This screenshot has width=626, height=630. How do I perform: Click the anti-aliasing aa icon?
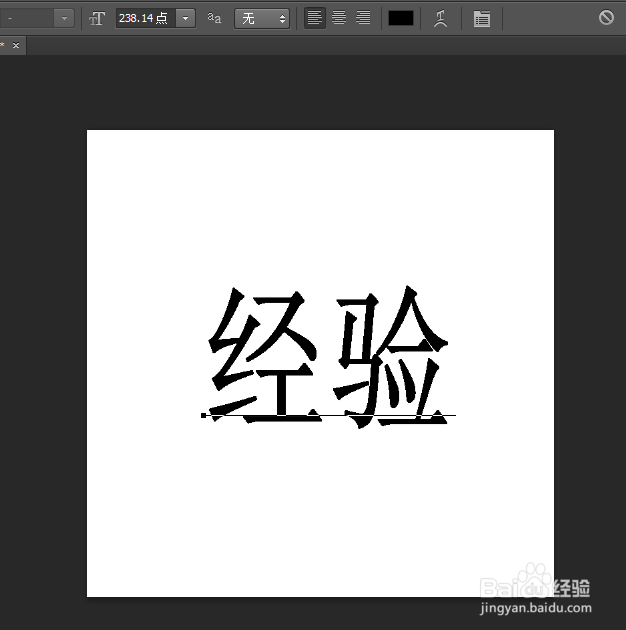tap(214, 18)
